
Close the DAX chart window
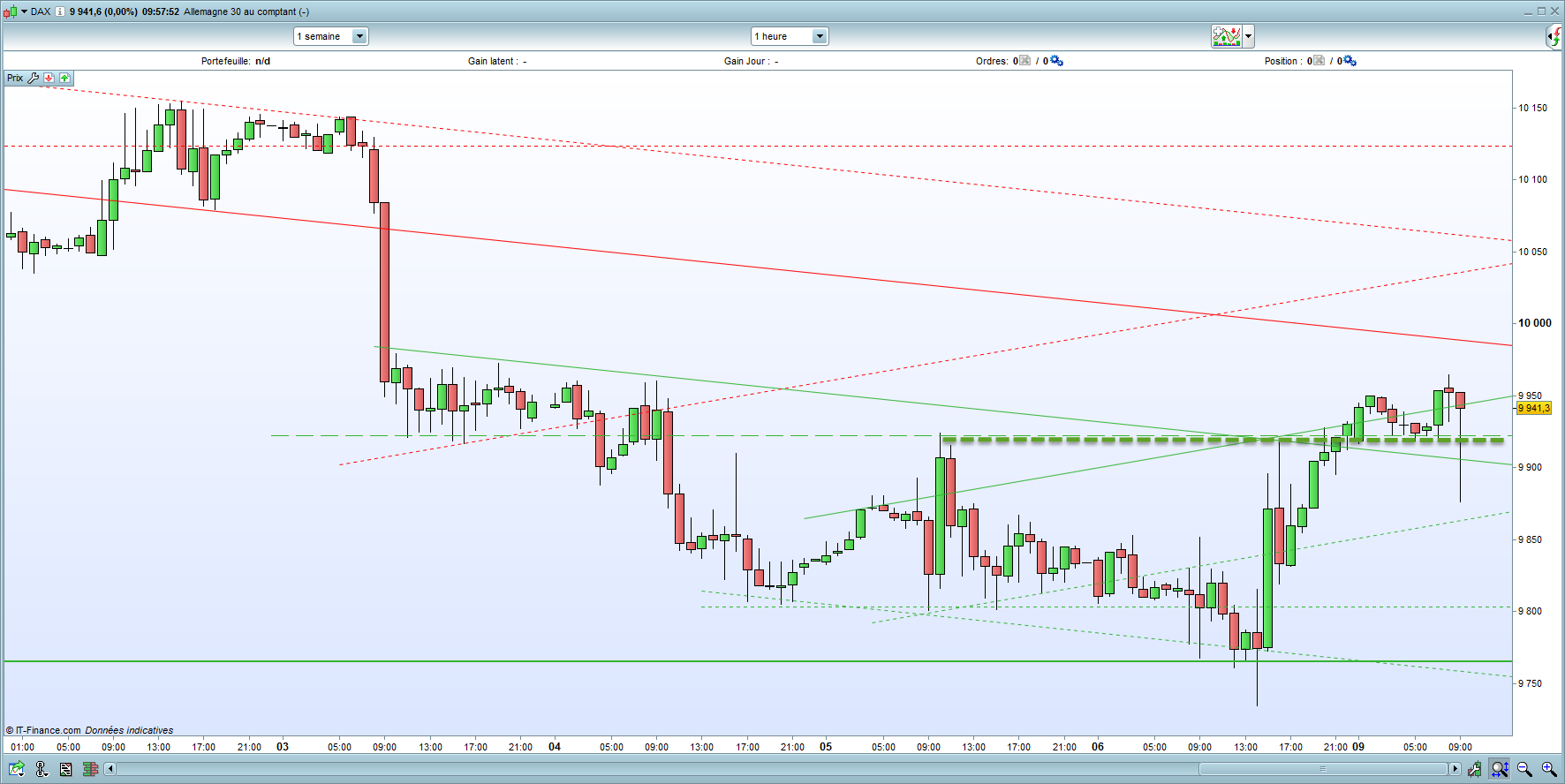click(x=1554, y=11)
